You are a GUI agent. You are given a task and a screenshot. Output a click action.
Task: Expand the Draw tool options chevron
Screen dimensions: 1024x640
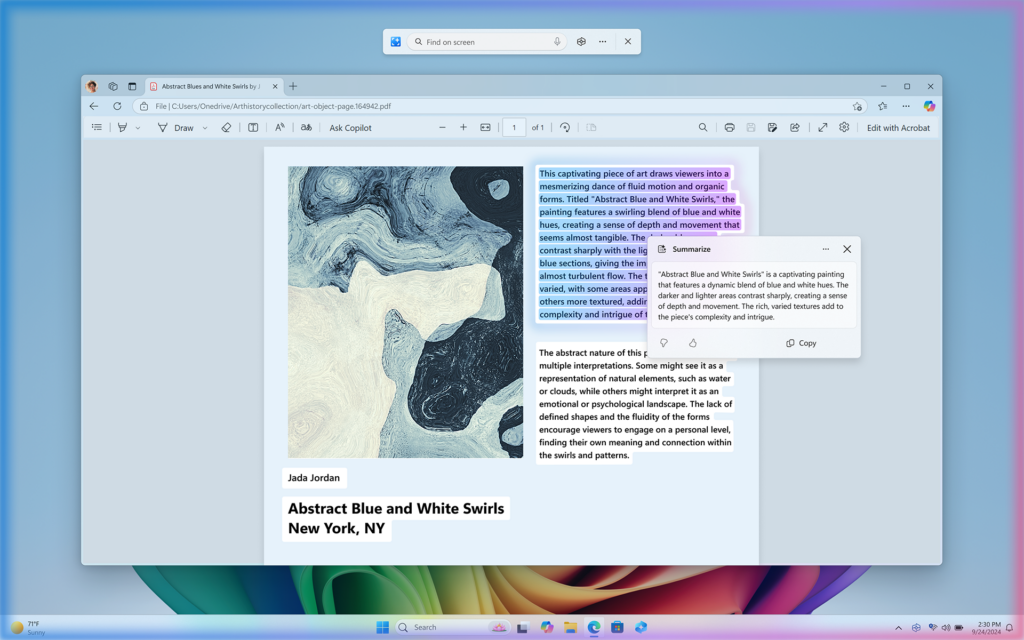pyautogui.click(x=205, y=127)
